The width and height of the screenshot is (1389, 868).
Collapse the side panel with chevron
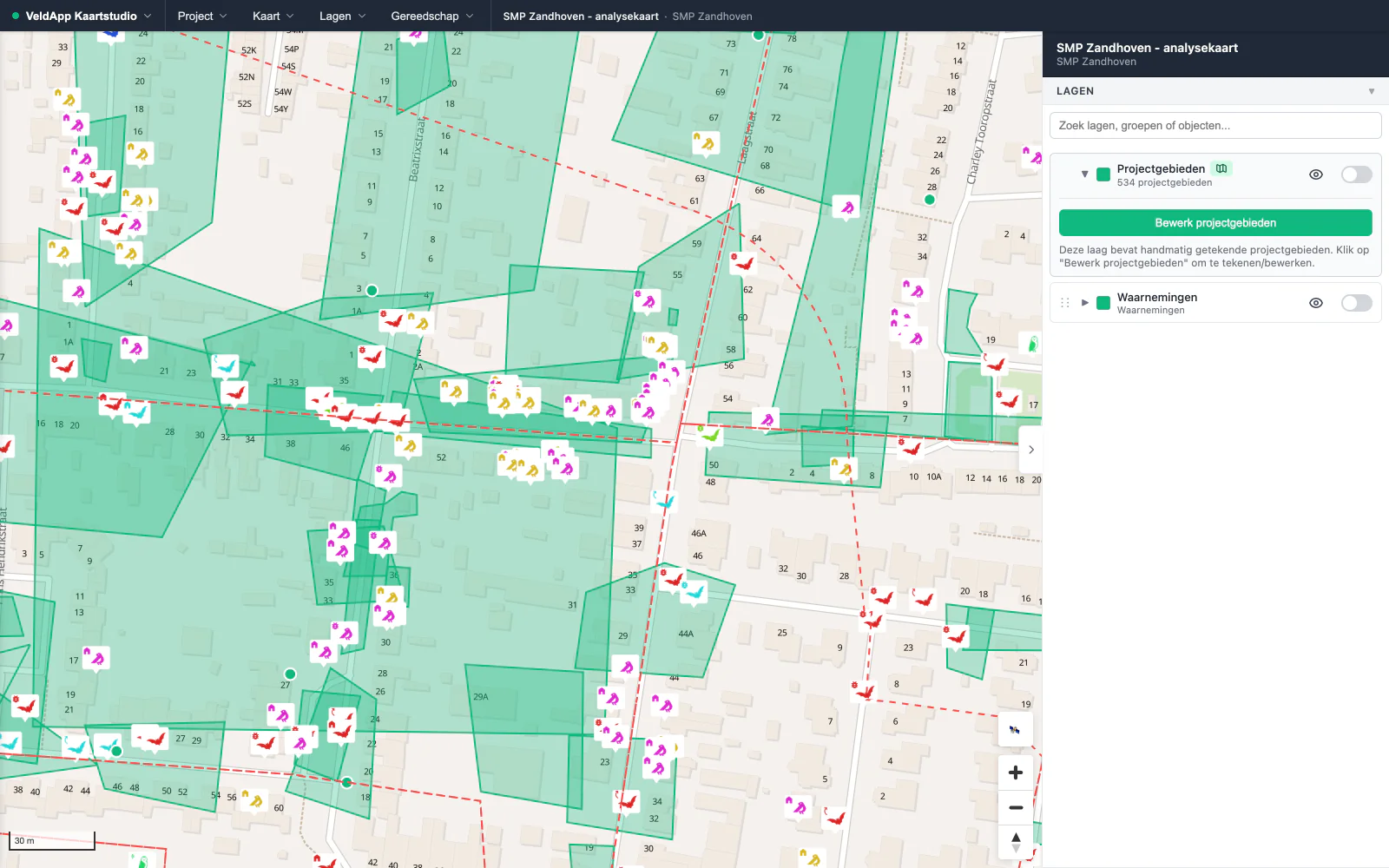[1030, 450]
